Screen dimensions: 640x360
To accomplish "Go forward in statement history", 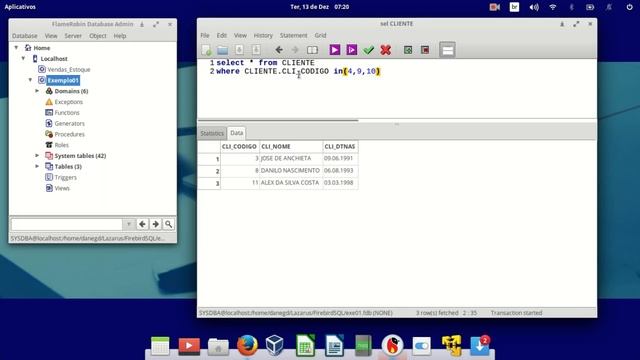I will [295, 50].
